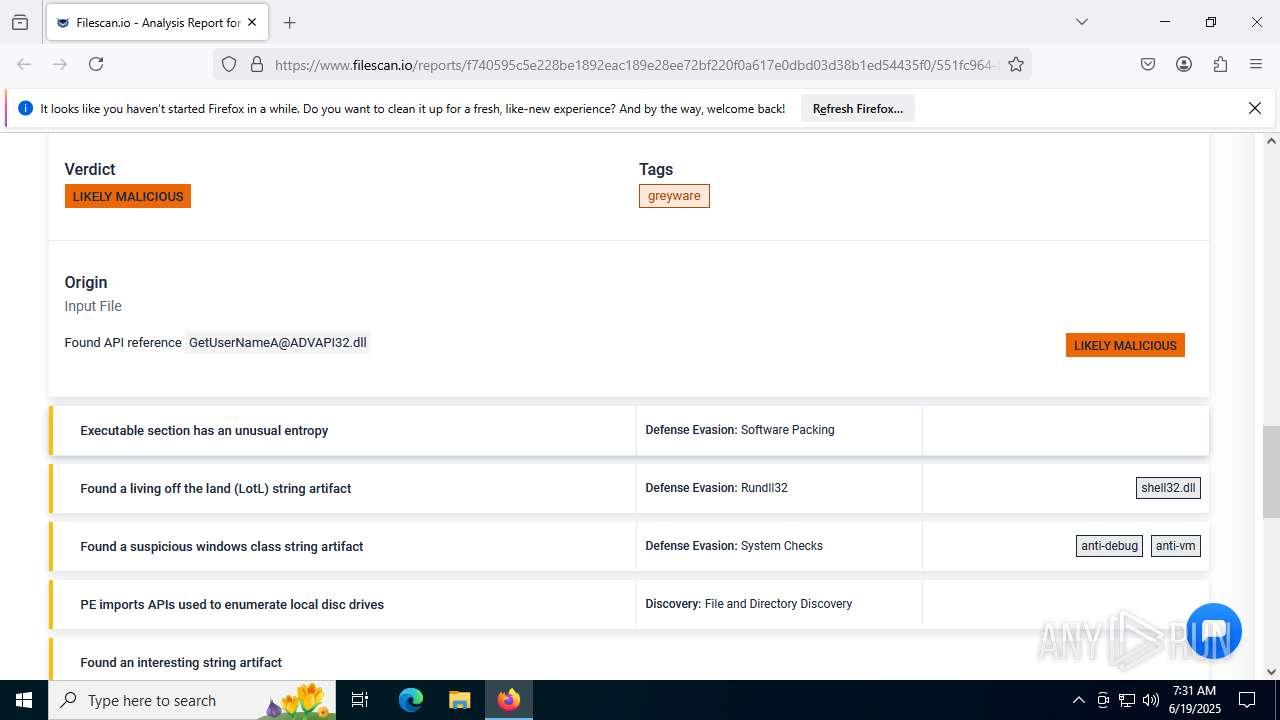This screenshot has height=720, width=1280.
Task: View site security lock information
Action: coord(257,64)
